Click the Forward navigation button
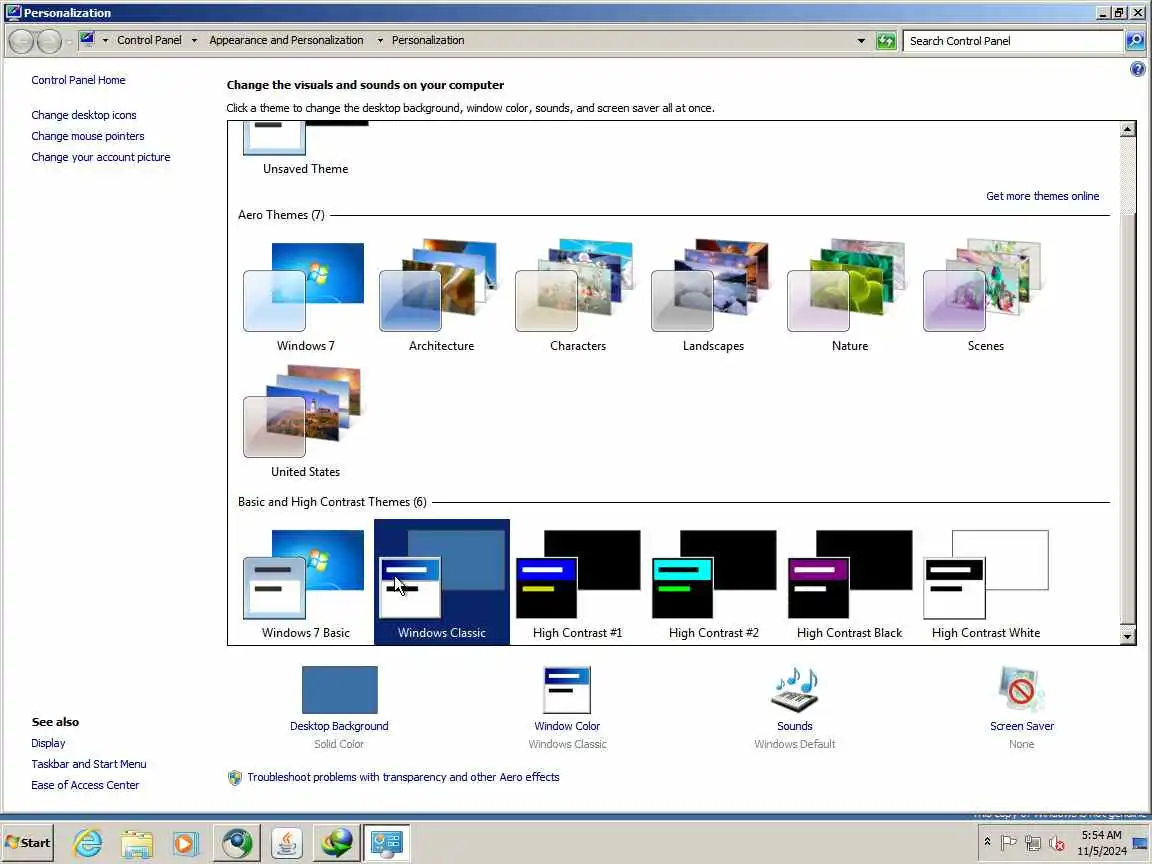1152x864 pixels. (49, 41)
